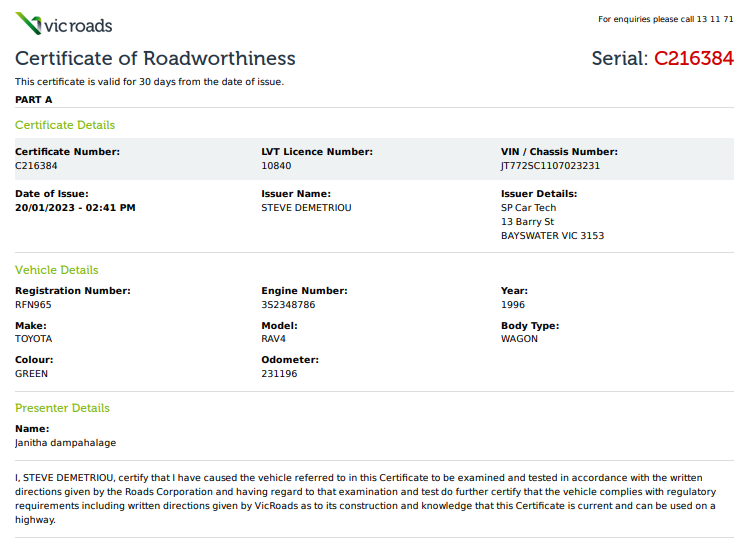This screenshot has height=543, width=751.
Task: Select the Vehicle Details section heading
Action: point(56,270)
